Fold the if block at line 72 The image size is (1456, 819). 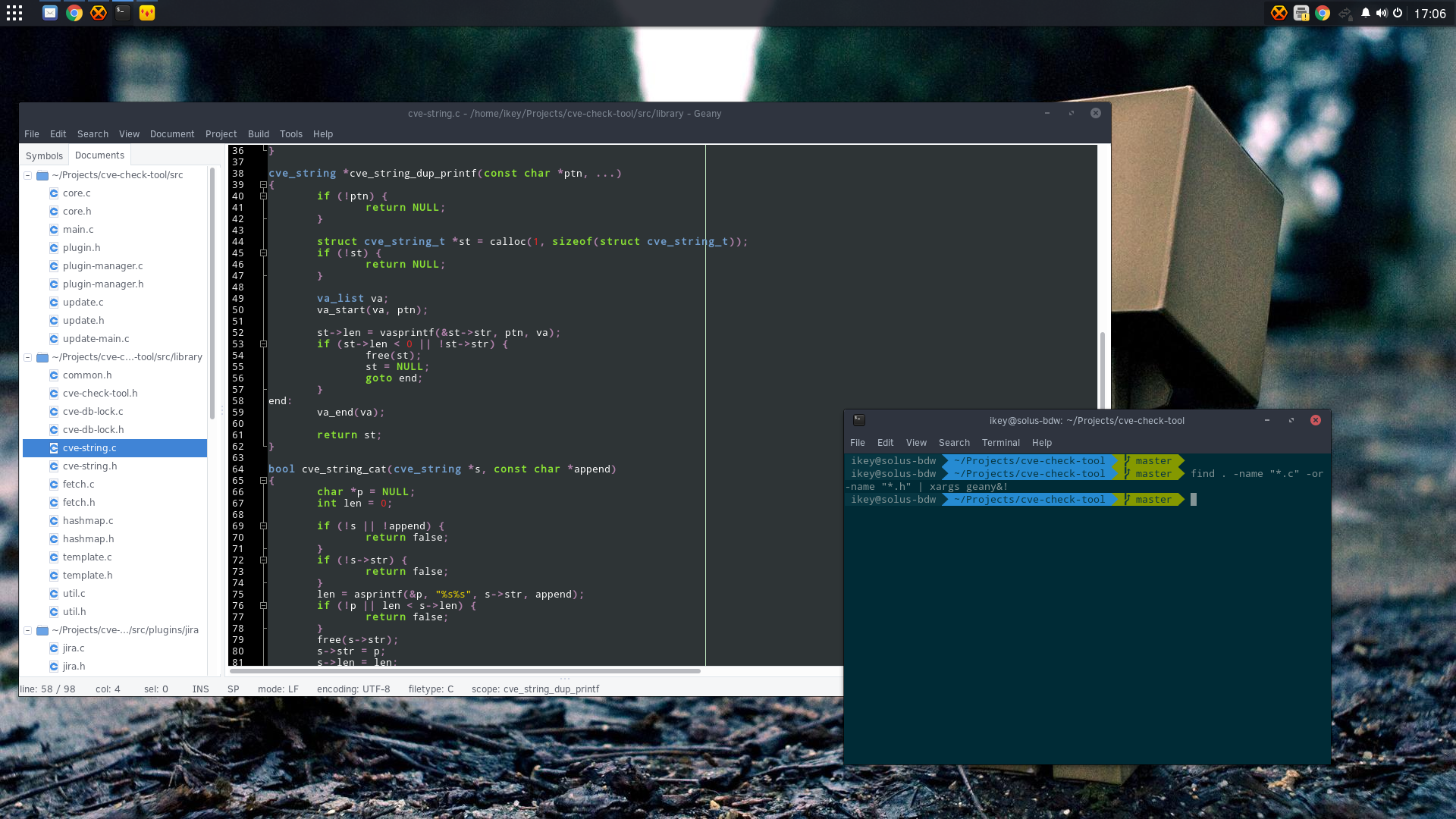pyautogui.click(x=263, y=560)
